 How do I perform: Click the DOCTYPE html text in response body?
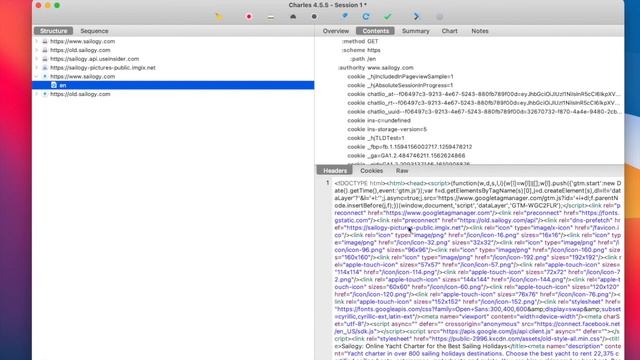point(359,183)
